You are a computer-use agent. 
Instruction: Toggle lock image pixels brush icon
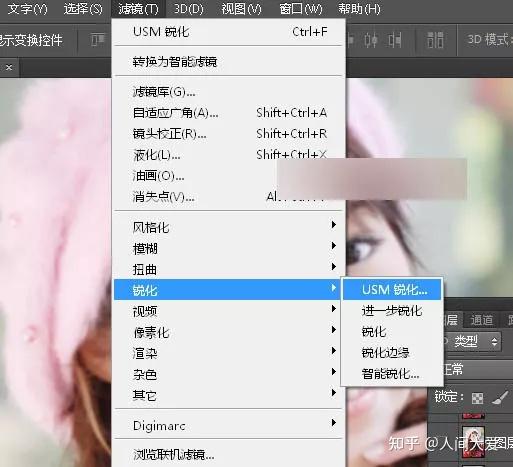pos(501,397)
